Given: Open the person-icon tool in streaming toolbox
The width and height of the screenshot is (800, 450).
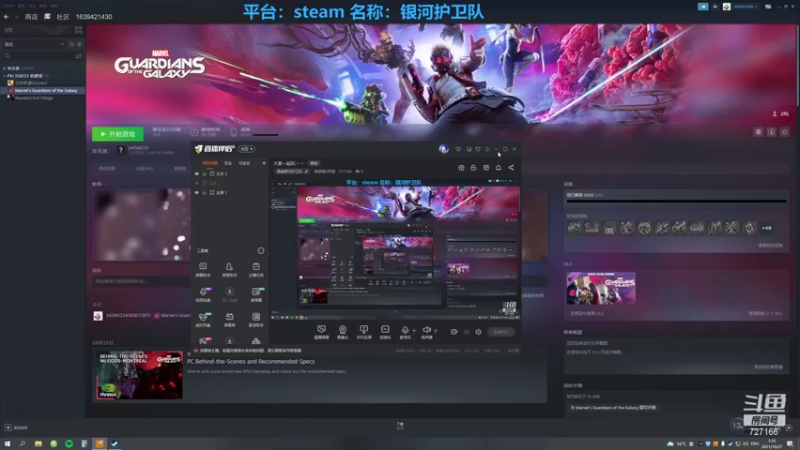Looking at the screenshot, I should click(x=229, y=267).
